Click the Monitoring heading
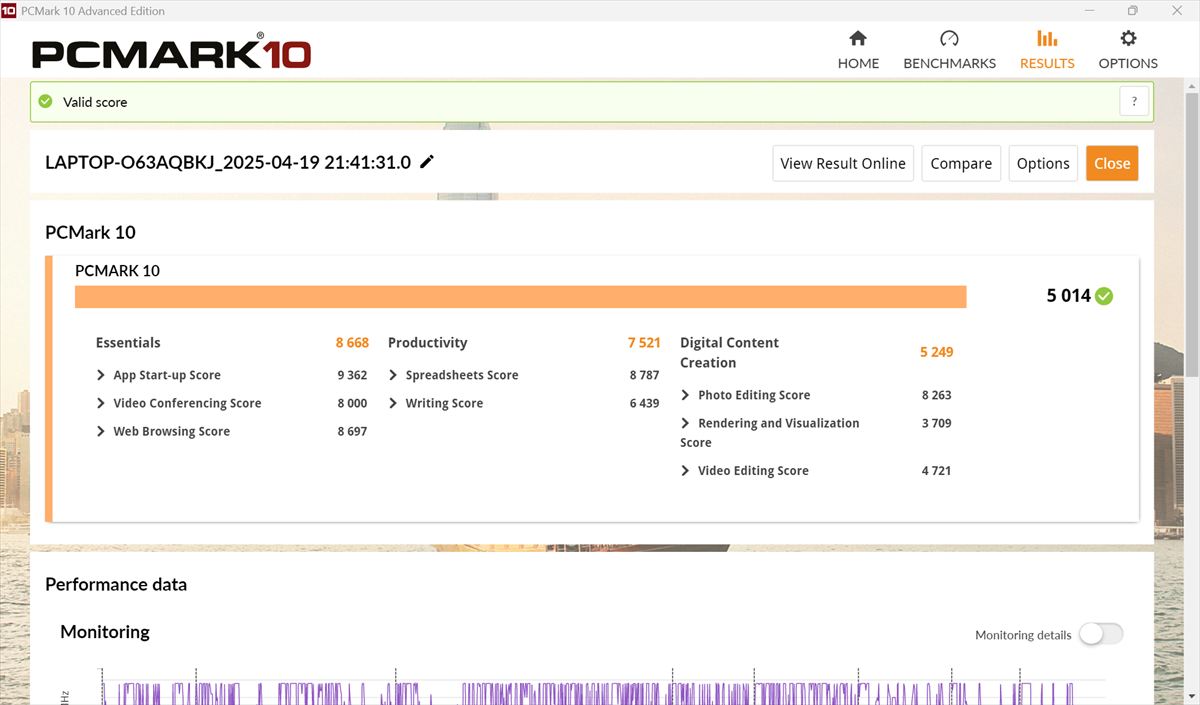The image size is (1200, 705). (105, 631)
